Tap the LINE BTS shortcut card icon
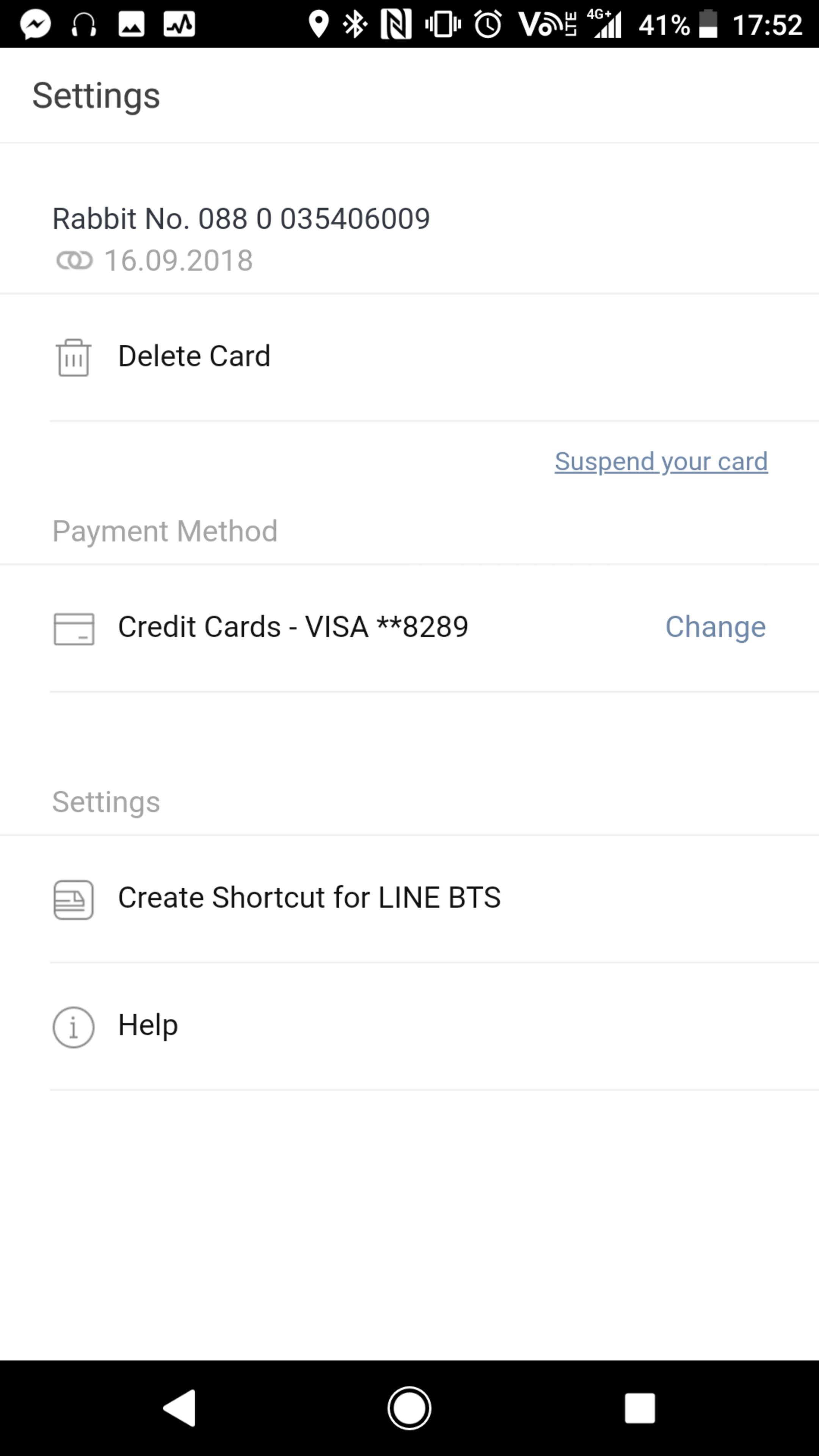Viewport: 819px width, 1456px height. [x=74, y=899]
